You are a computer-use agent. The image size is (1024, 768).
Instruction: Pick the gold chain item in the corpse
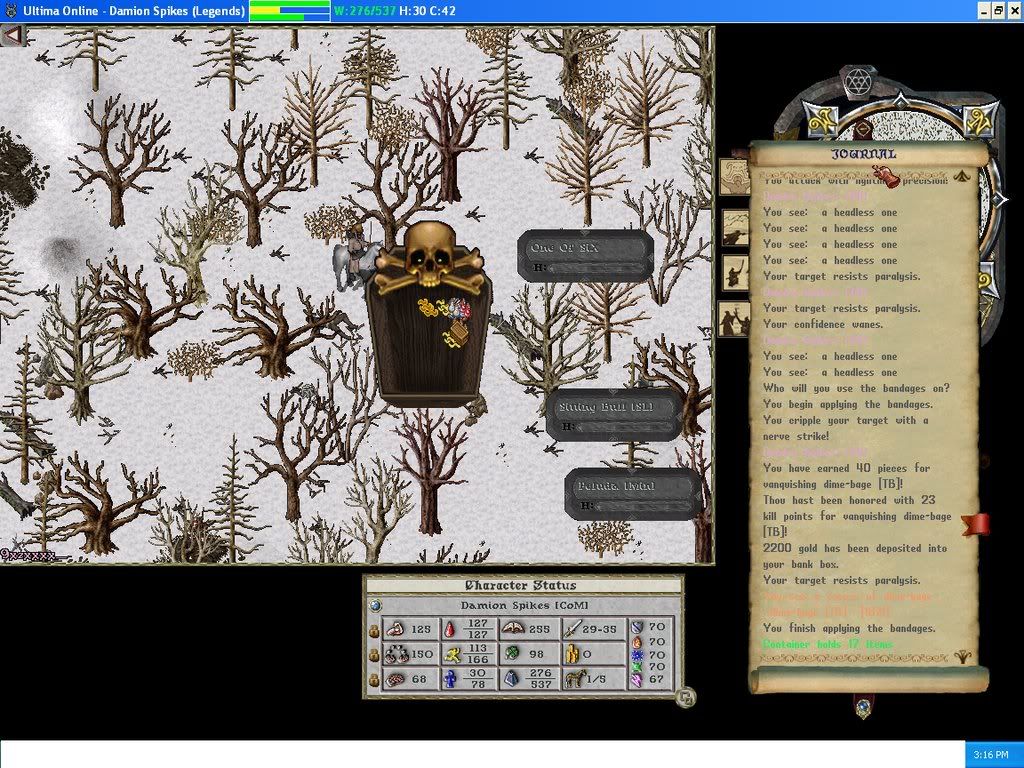click(427, 306)
